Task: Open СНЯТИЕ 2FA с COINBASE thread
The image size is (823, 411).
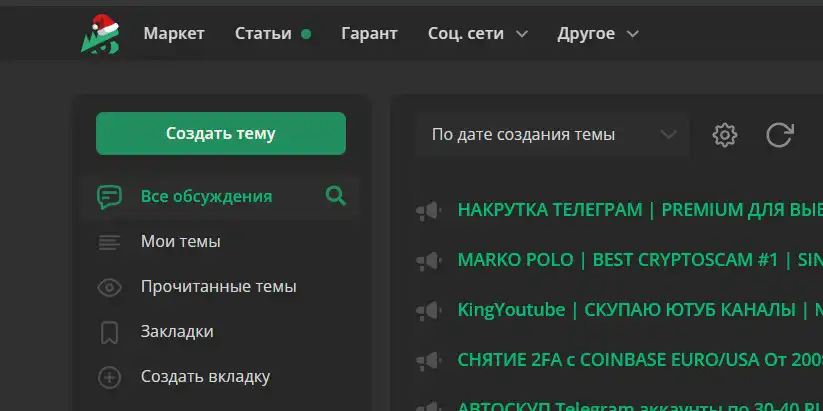Action: 640,360
